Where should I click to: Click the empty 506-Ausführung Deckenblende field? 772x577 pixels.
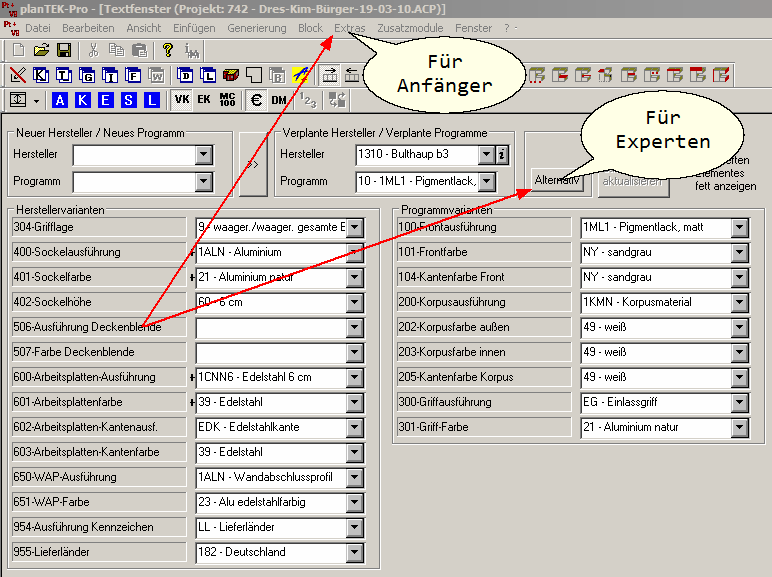coord(271,327)
